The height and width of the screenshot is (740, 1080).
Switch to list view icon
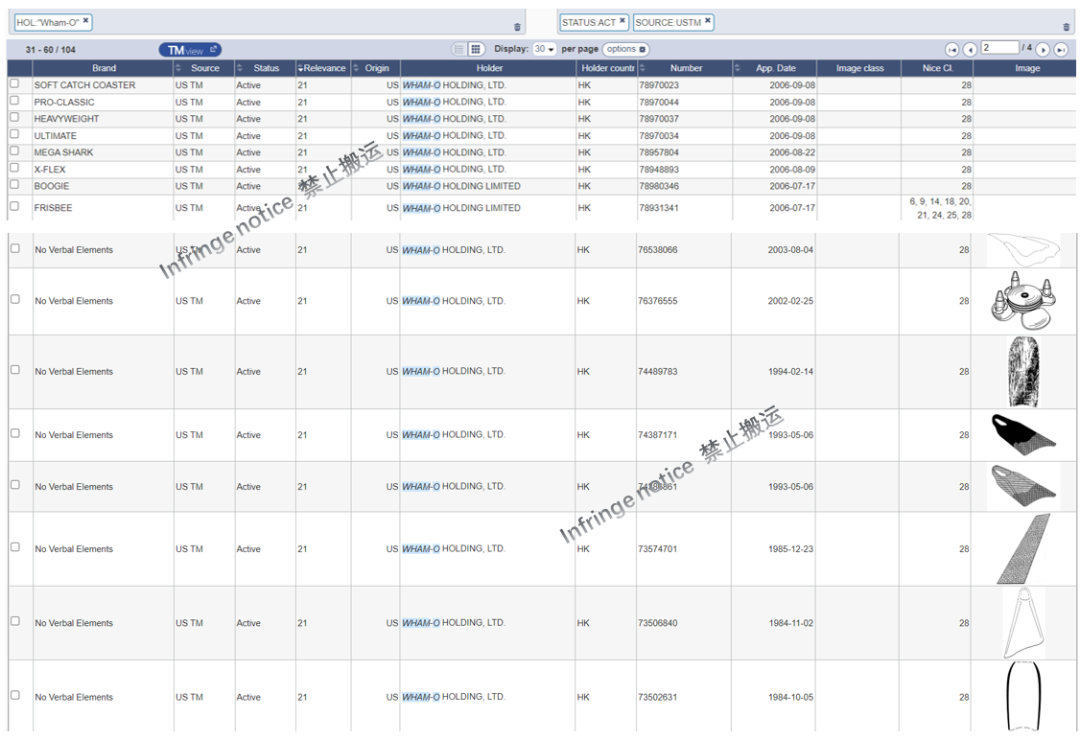[459, 49]
